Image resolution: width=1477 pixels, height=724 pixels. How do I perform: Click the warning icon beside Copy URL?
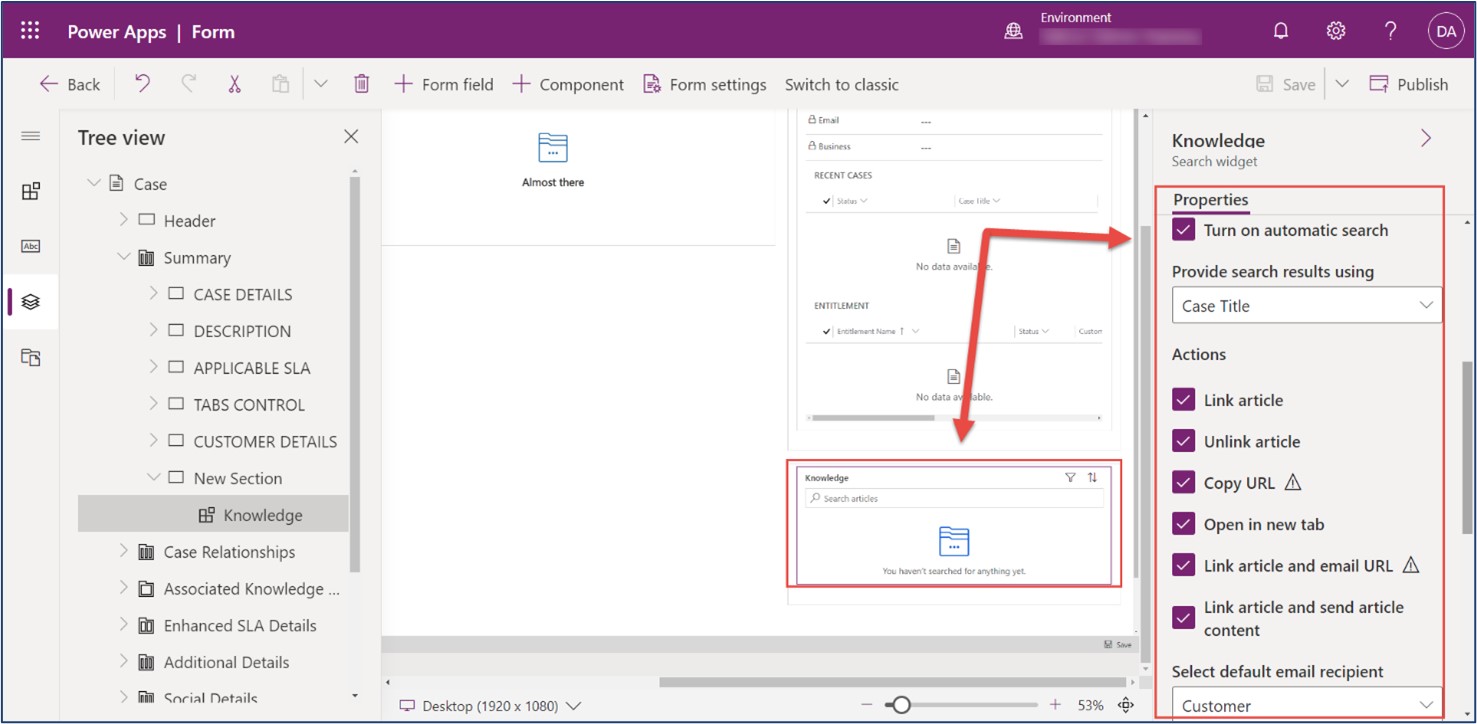[1292, 483]
